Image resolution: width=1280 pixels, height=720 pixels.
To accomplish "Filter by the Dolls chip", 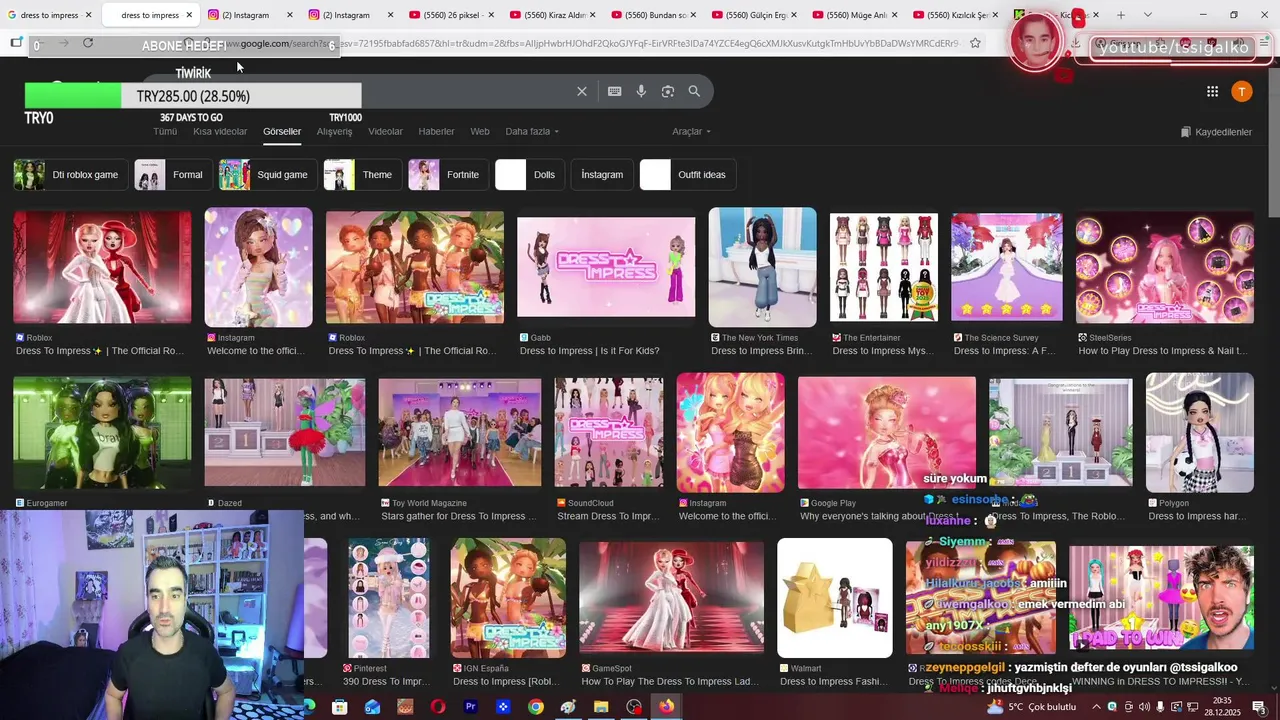I will 528,174.
